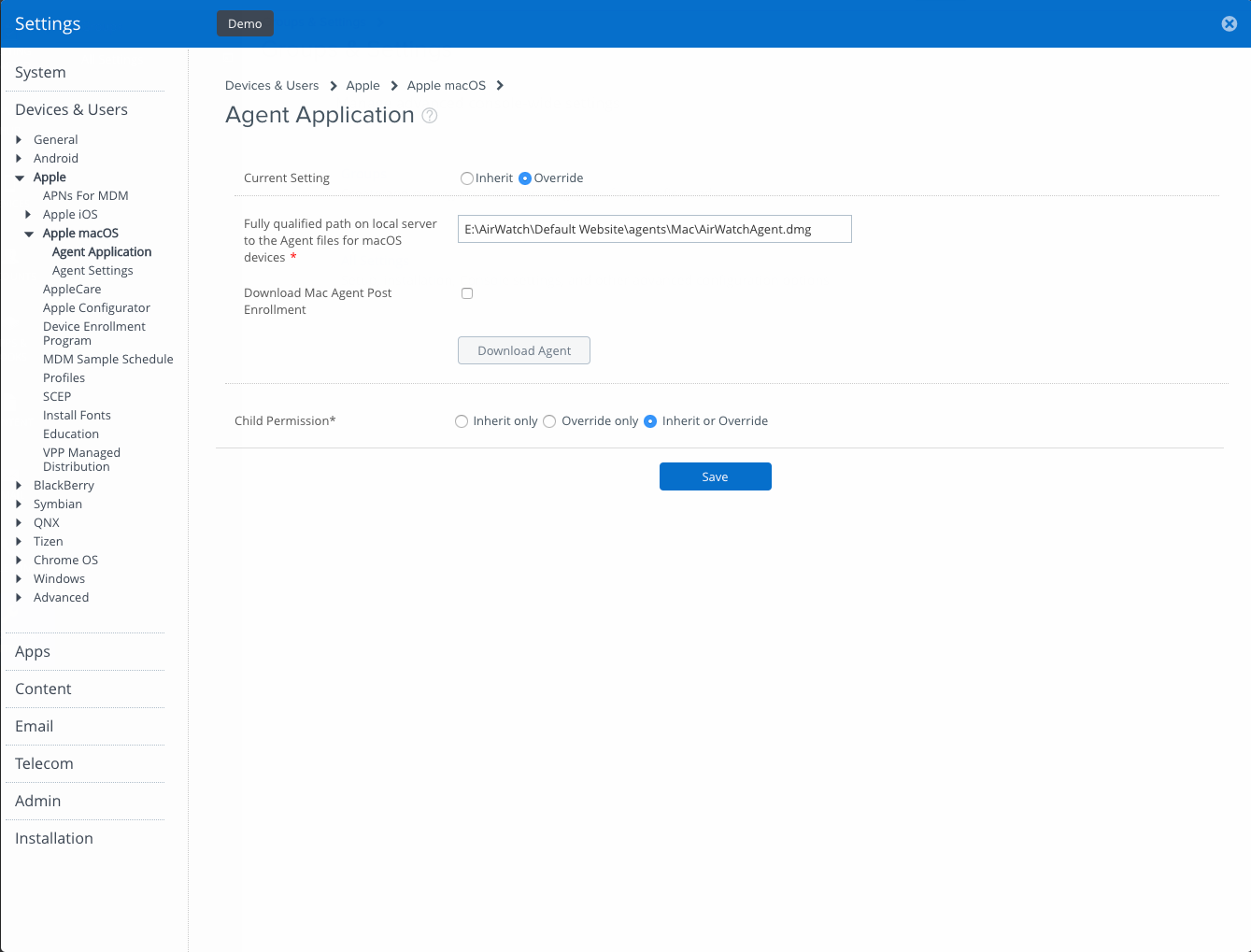1251x952 pixels.
Task: Collapse the Apple macOS node arrow
Action: coord(29,234)
